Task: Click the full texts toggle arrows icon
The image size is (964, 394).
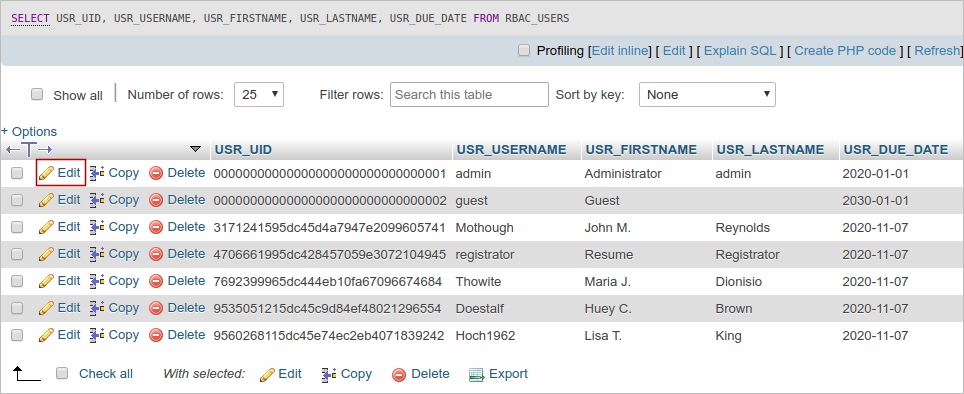Action: pyautogui.click(x=29, y=149)
